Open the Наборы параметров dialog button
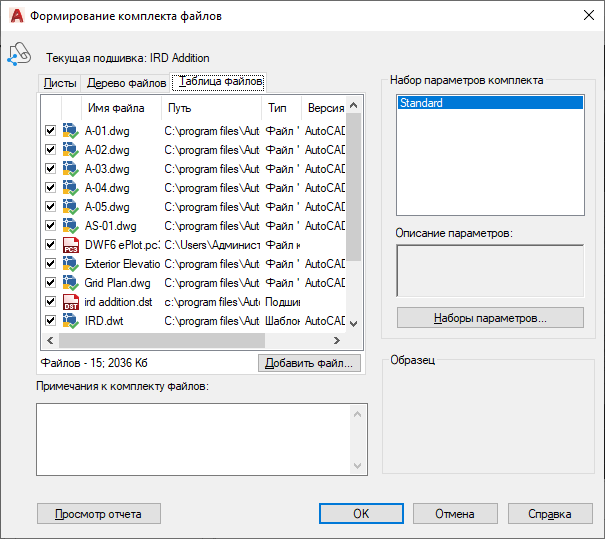This screenshot has width=605, height=539. click(490, 318)
